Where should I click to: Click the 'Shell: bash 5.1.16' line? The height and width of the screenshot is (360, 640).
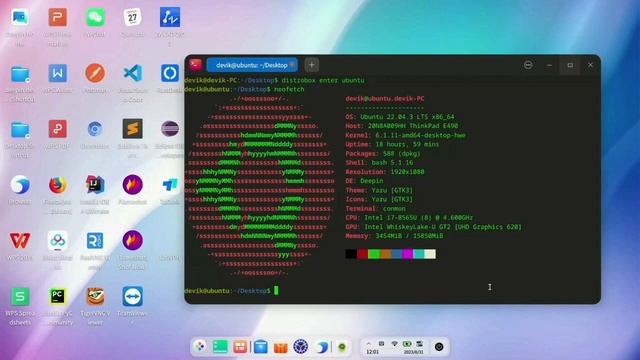pos(379,162)
